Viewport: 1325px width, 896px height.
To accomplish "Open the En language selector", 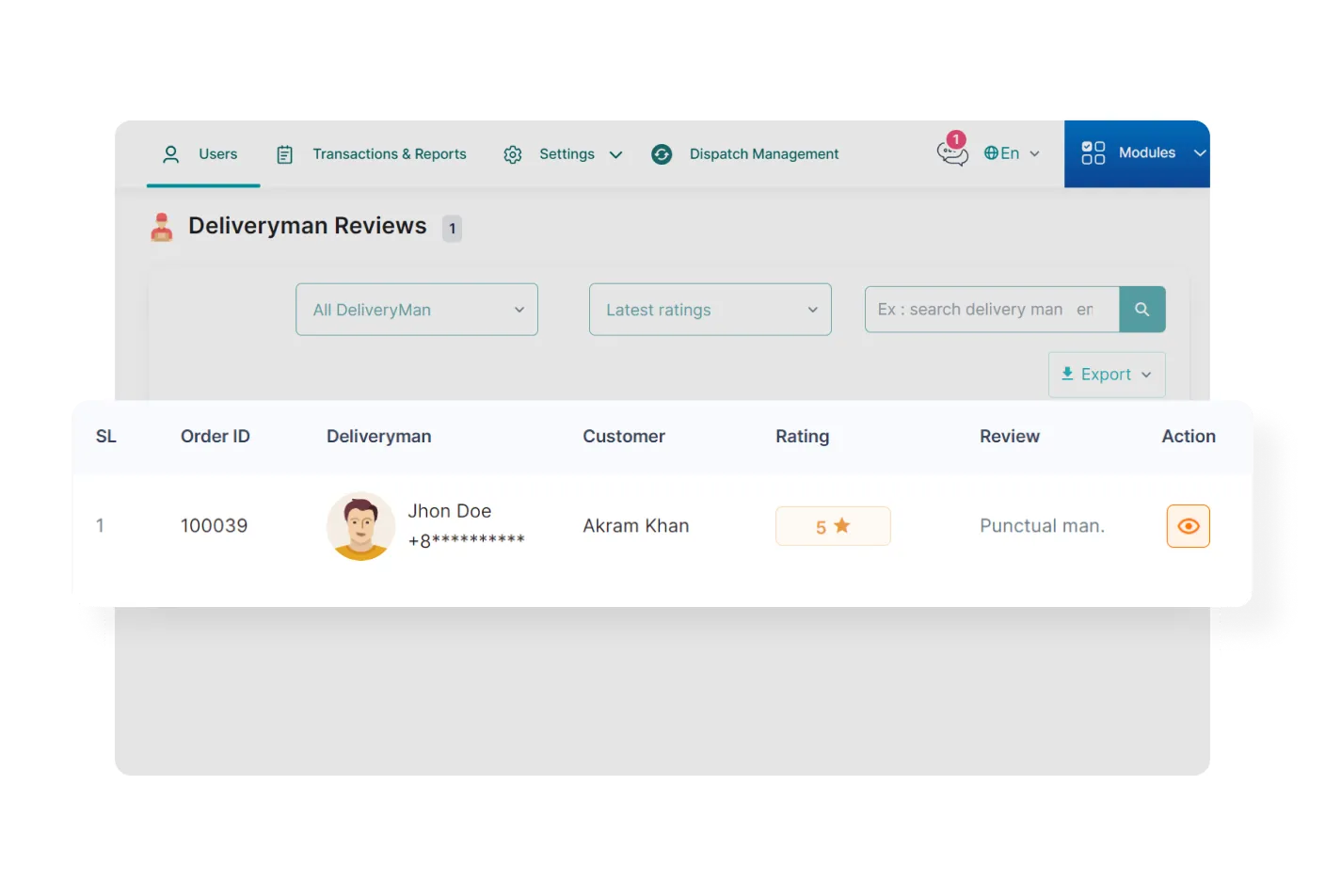I will click(x=1012, y=153).
